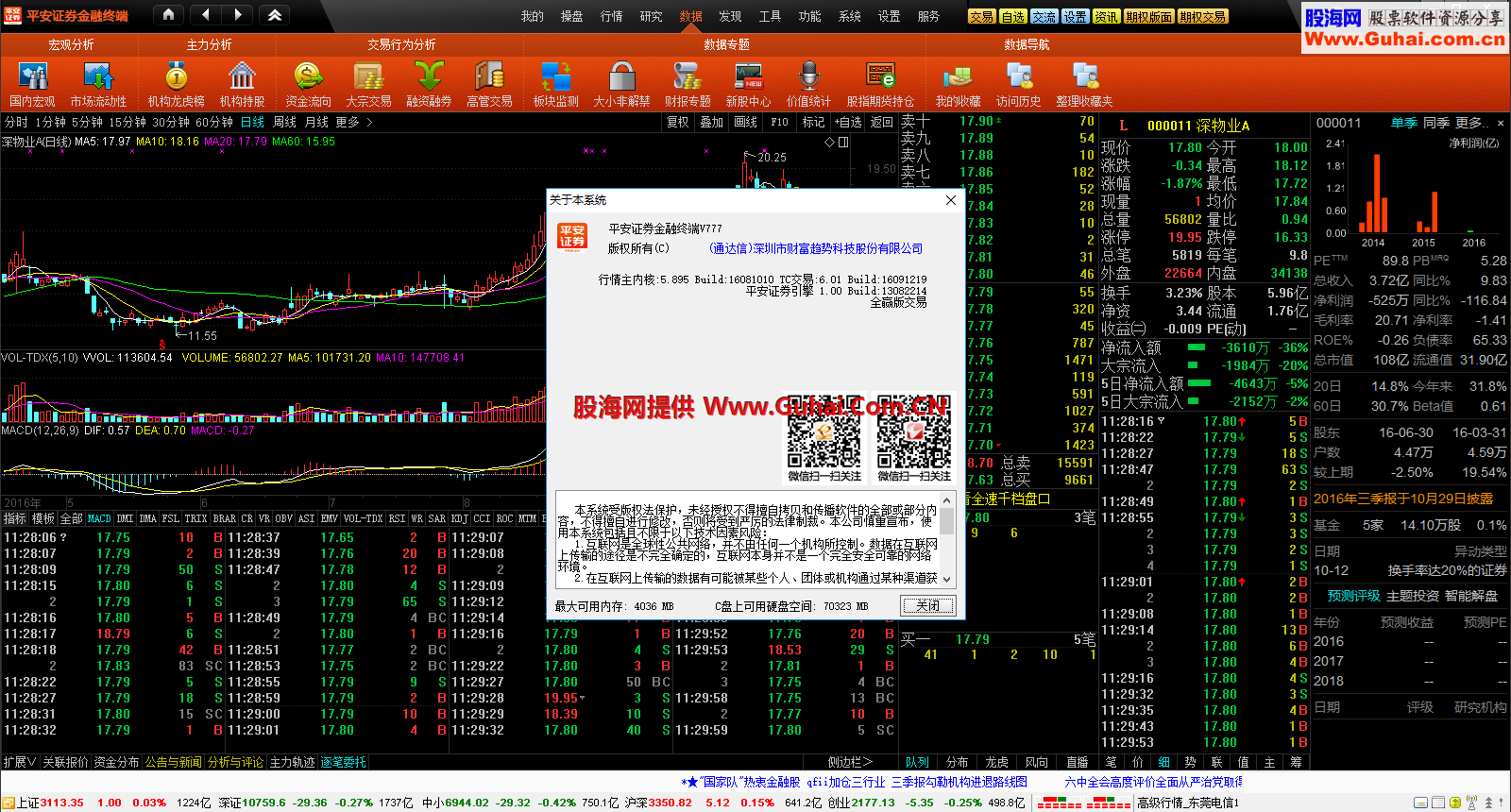Navigate forward with right arrow icon
Screen dimensions: 1511x812
pos(238,14)
